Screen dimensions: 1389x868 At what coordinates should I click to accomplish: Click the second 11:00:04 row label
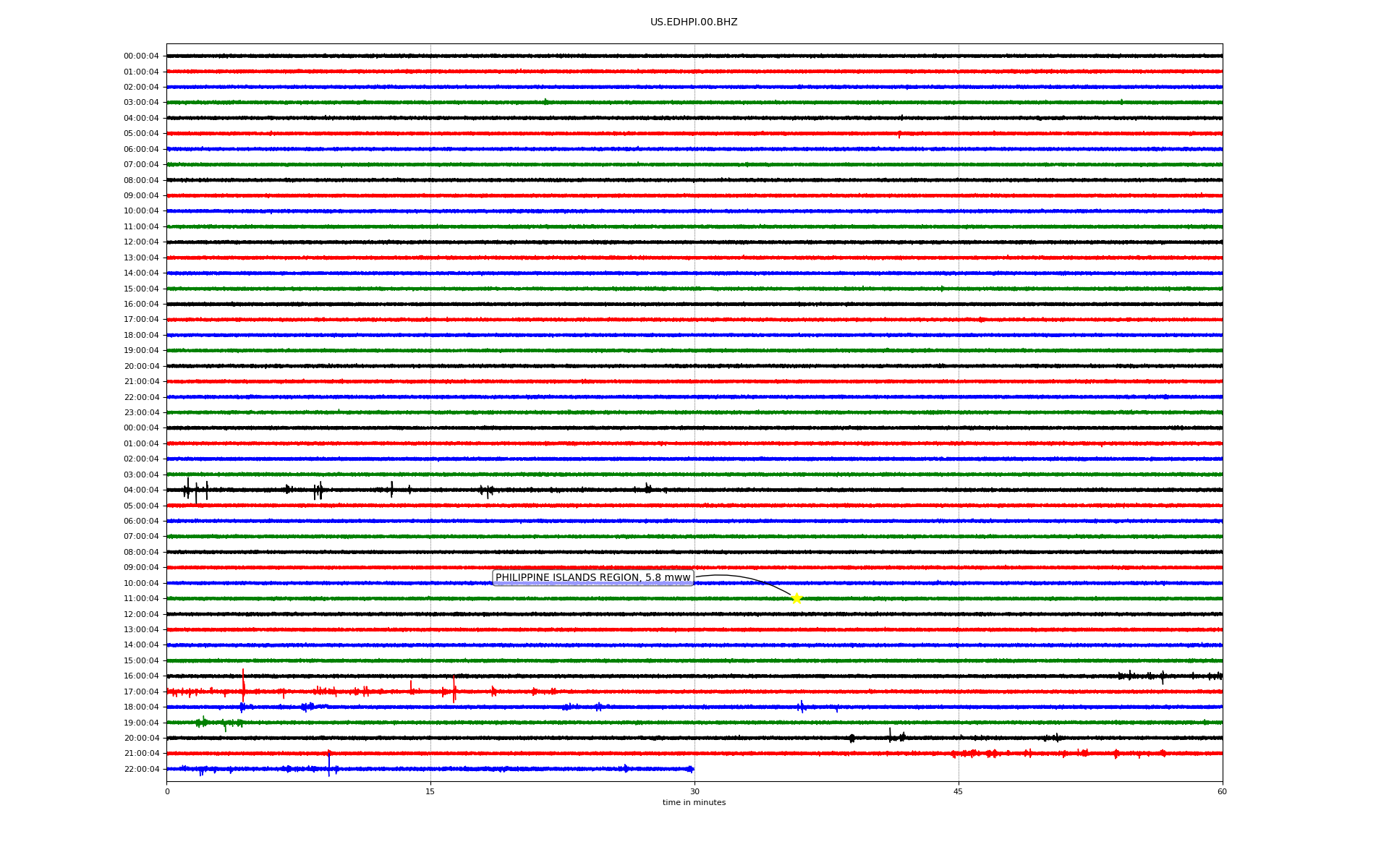coord(141,598)
